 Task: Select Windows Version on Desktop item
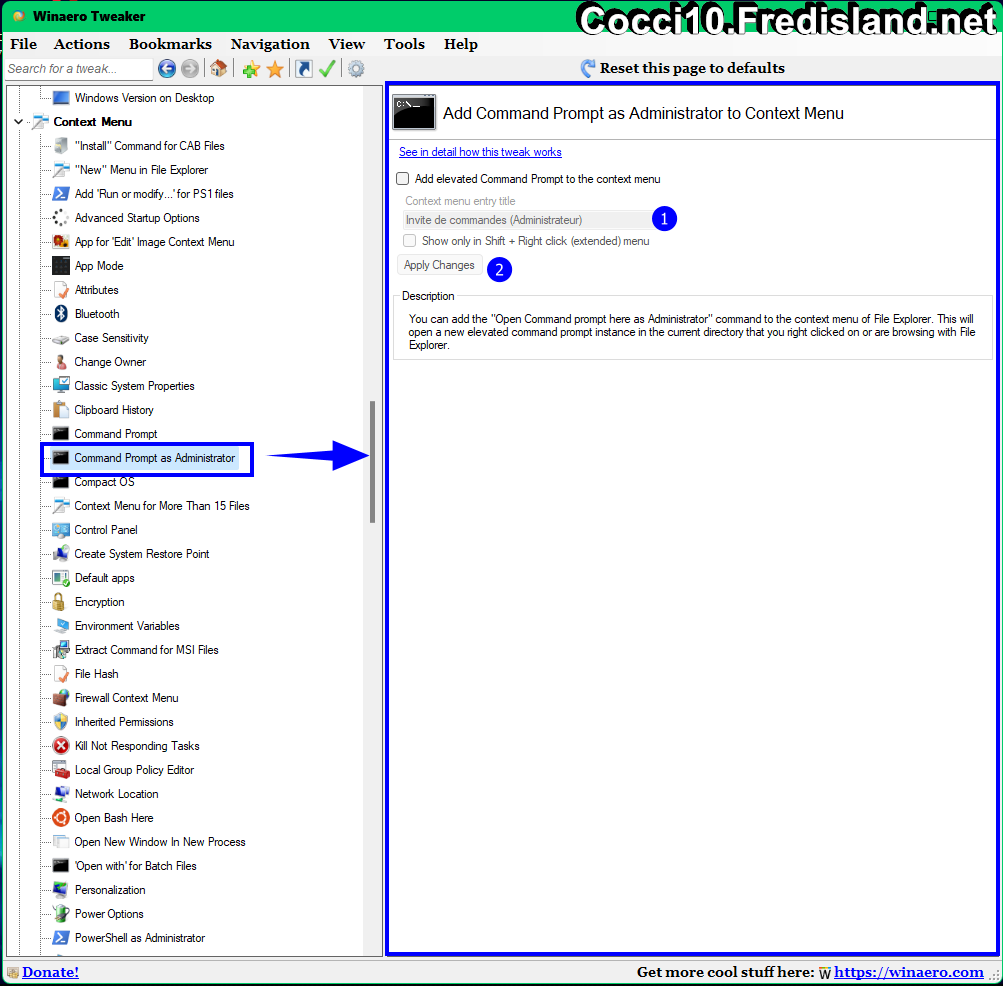[x=145, y=98]
